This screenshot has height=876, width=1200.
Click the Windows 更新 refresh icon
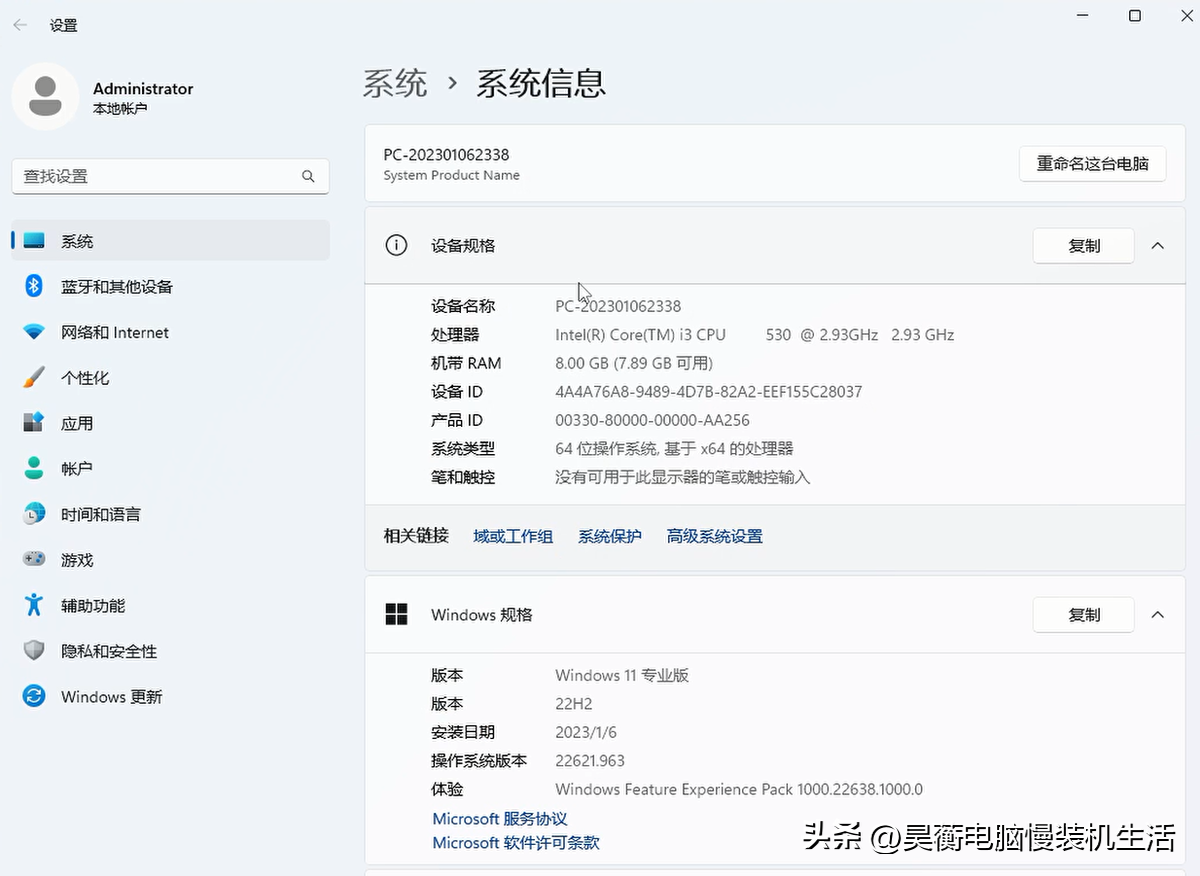(x=34, y=696)
